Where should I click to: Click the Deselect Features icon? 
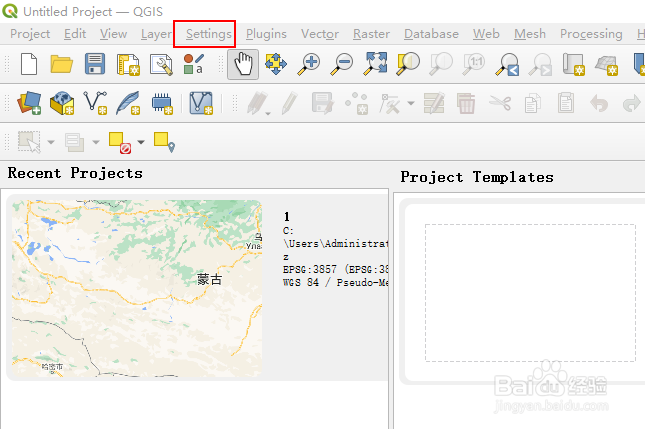point(120,142)
